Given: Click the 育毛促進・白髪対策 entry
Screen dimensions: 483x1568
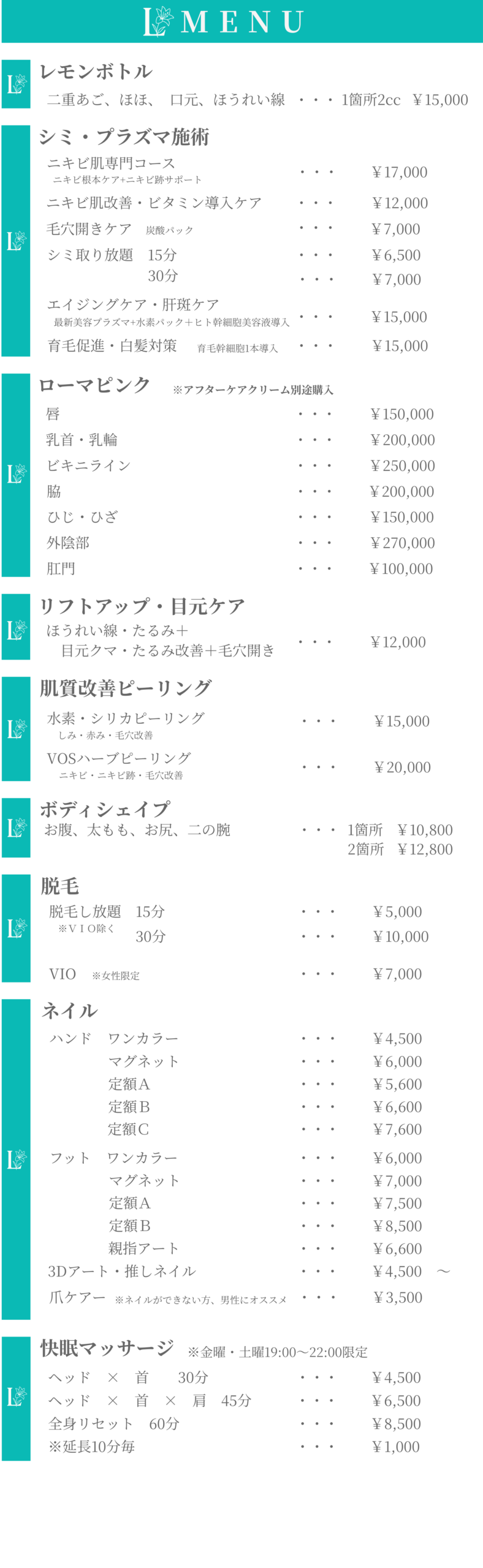Looking at the screenshot, I should (x=112, y=346).
